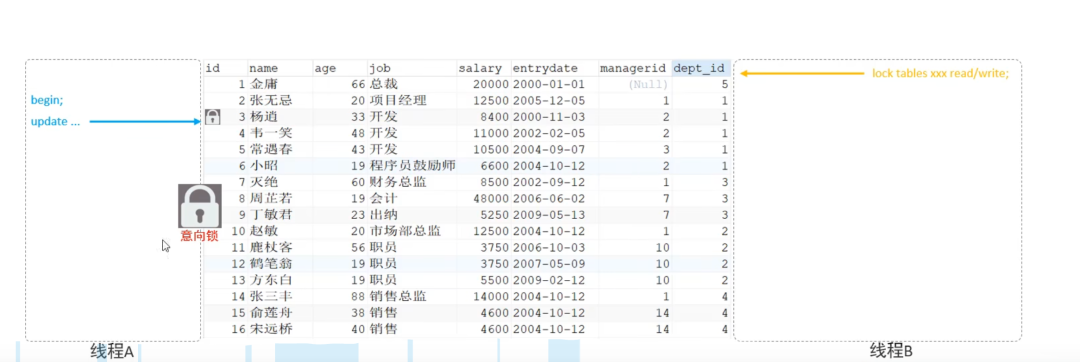Screen dimensions: 1080x362
Task: Click the salary value 10500
Action: pos(490,149)
